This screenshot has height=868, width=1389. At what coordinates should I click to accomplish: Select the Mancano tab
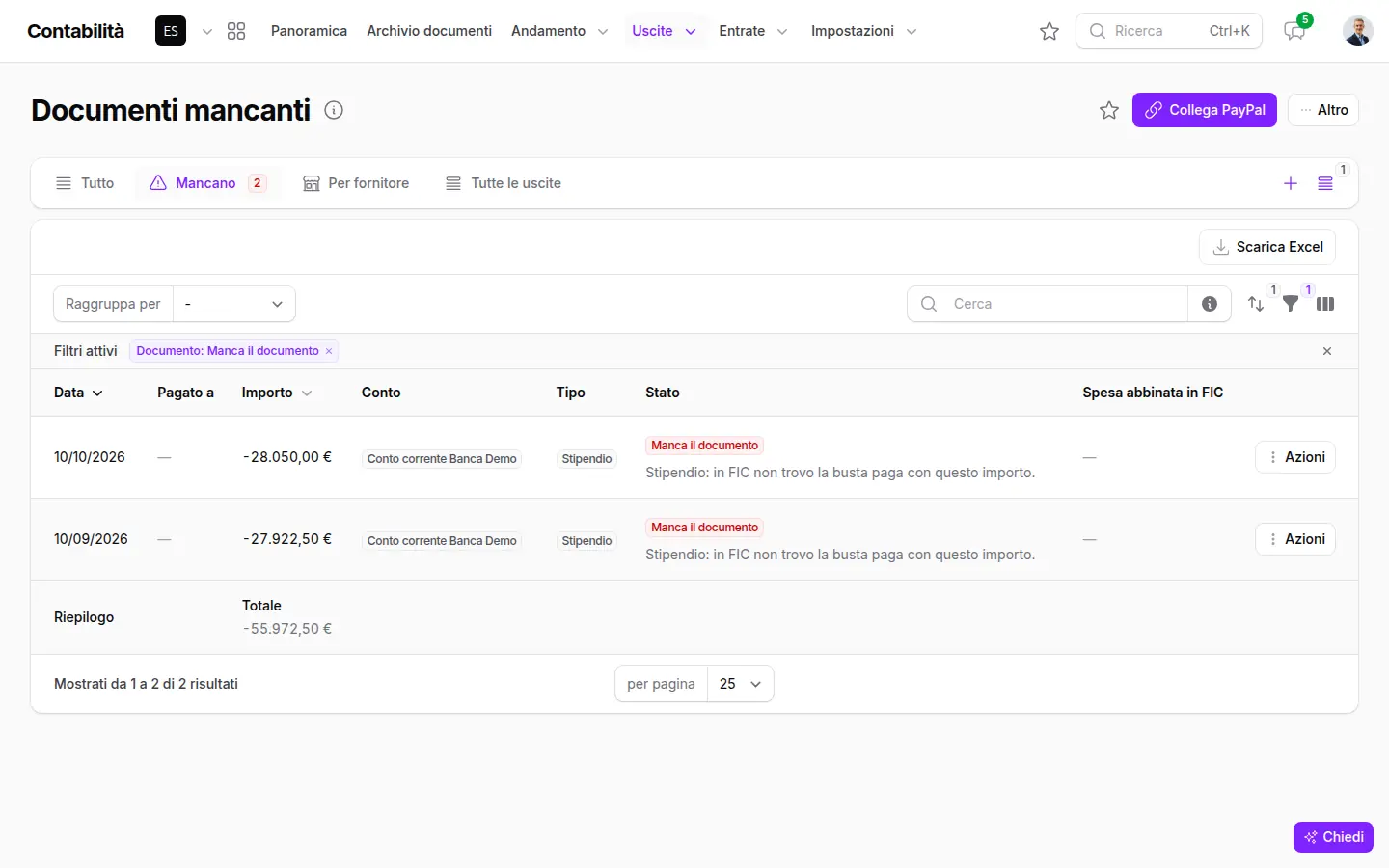point(207,183)
